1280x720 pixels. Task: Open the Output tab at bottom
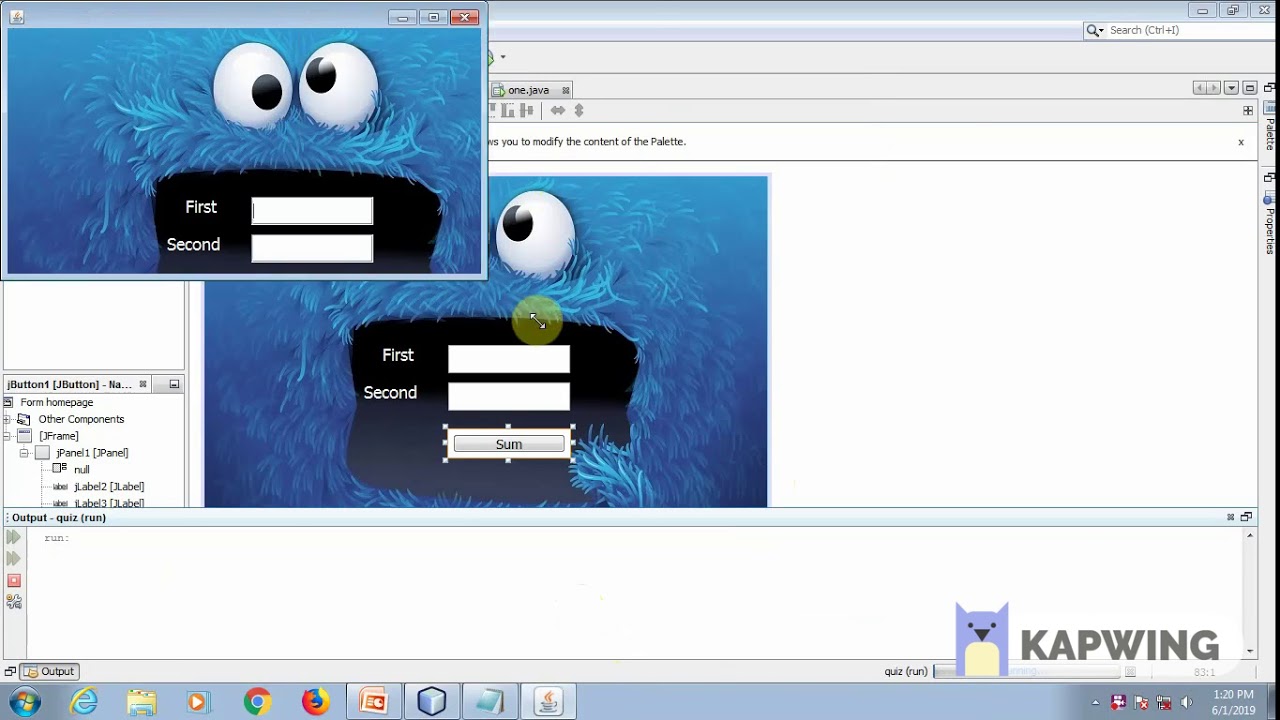click(x=49, y=671)
